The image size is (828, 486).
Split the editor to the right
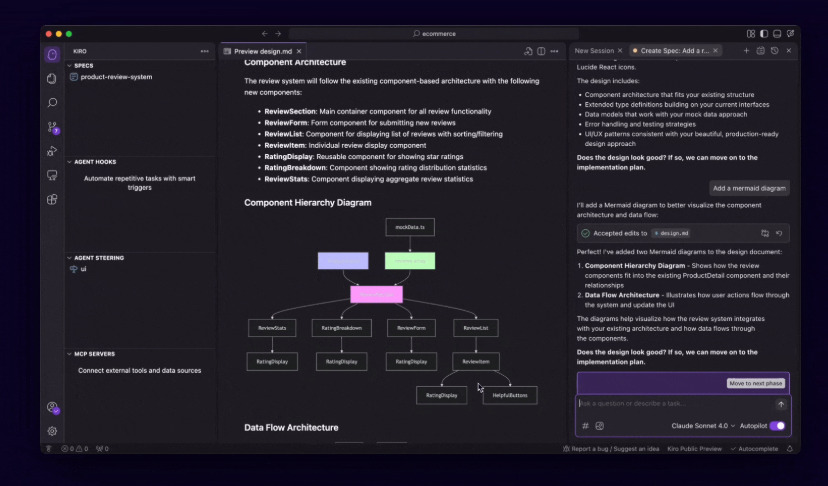coord(541,51)
